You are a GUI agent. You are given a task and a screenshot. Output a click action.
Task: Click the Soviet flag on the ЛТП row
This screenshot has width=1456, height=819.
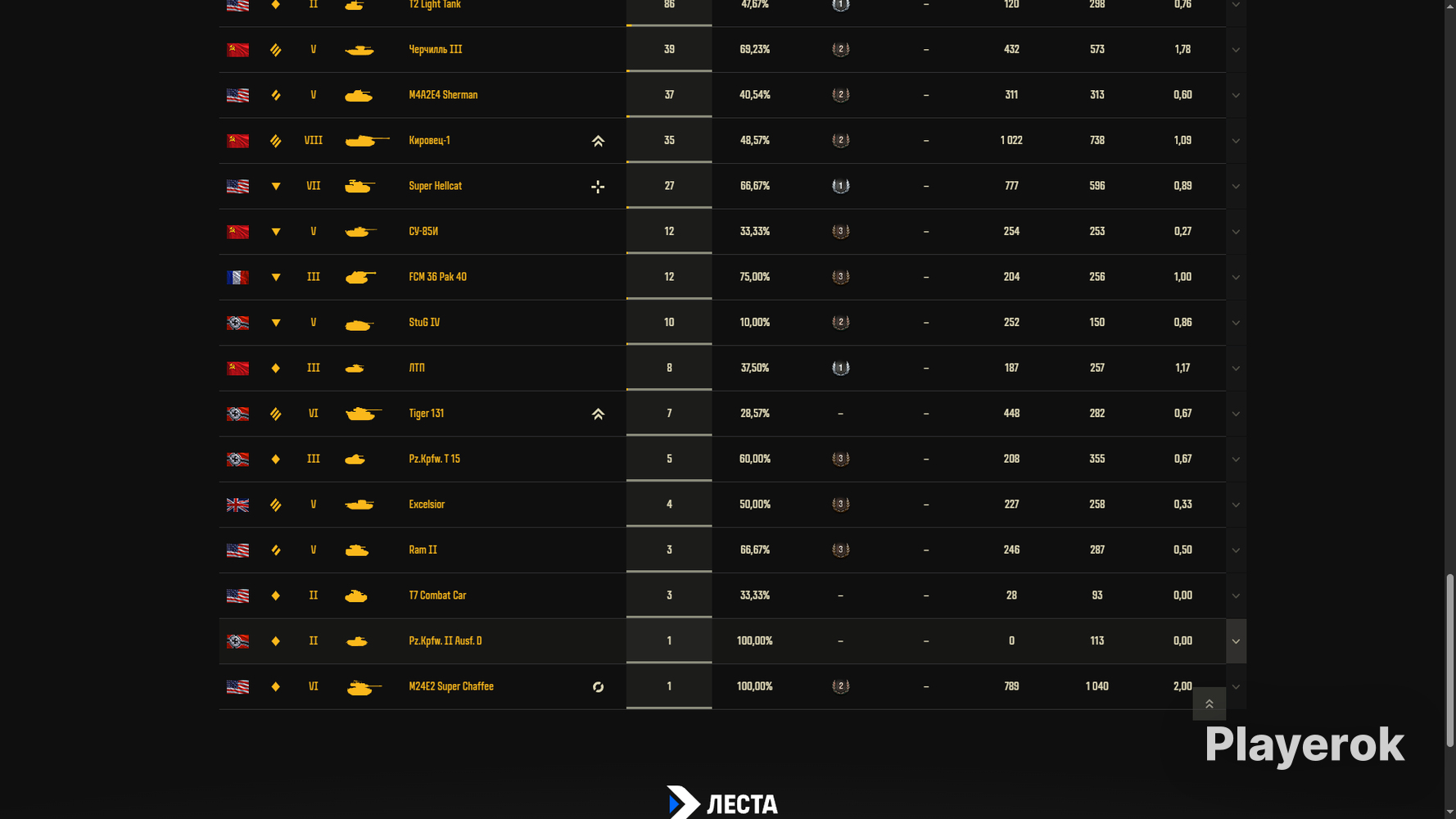(x=237, y=368)
